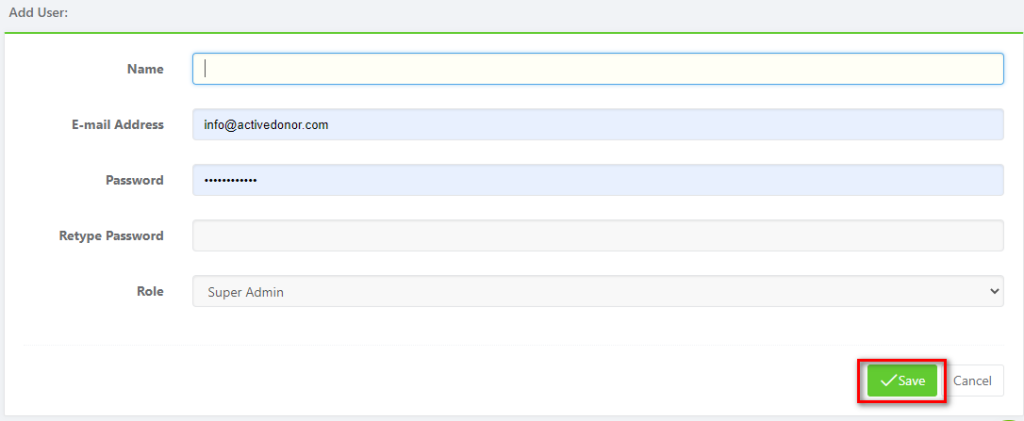Click the partial green circle at bottom-right corner

click(1009, 418)
